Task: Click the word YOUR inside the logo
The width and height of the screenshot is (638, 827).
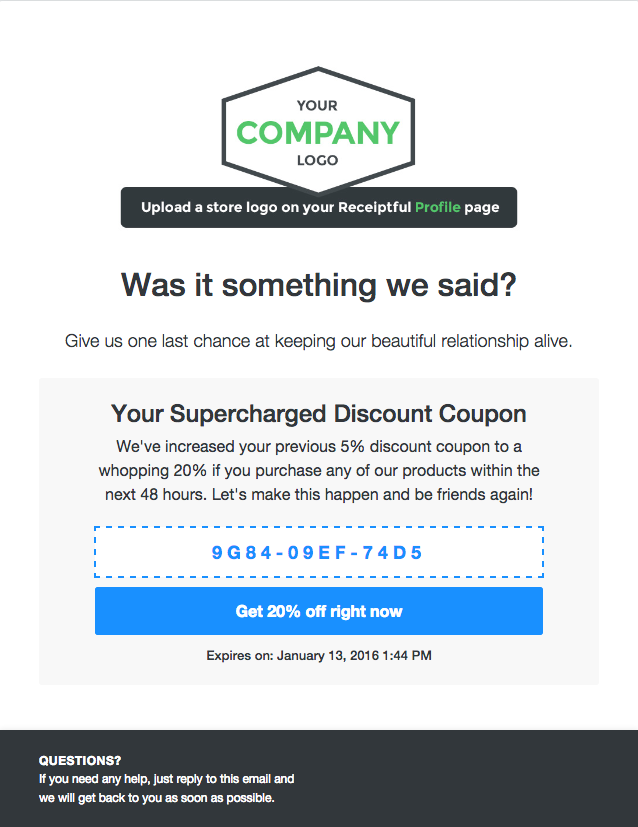Action: (x=317, y=105)
